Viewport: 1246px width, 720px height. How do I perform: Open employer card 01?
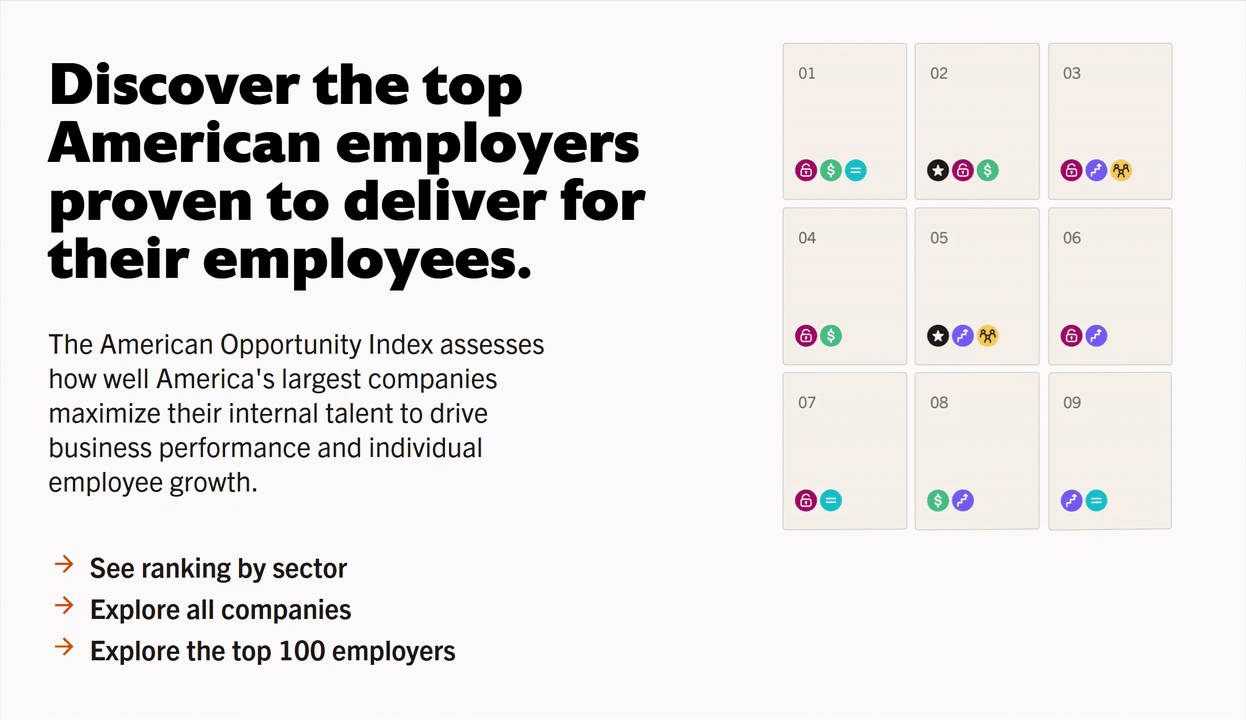[844, 120]
